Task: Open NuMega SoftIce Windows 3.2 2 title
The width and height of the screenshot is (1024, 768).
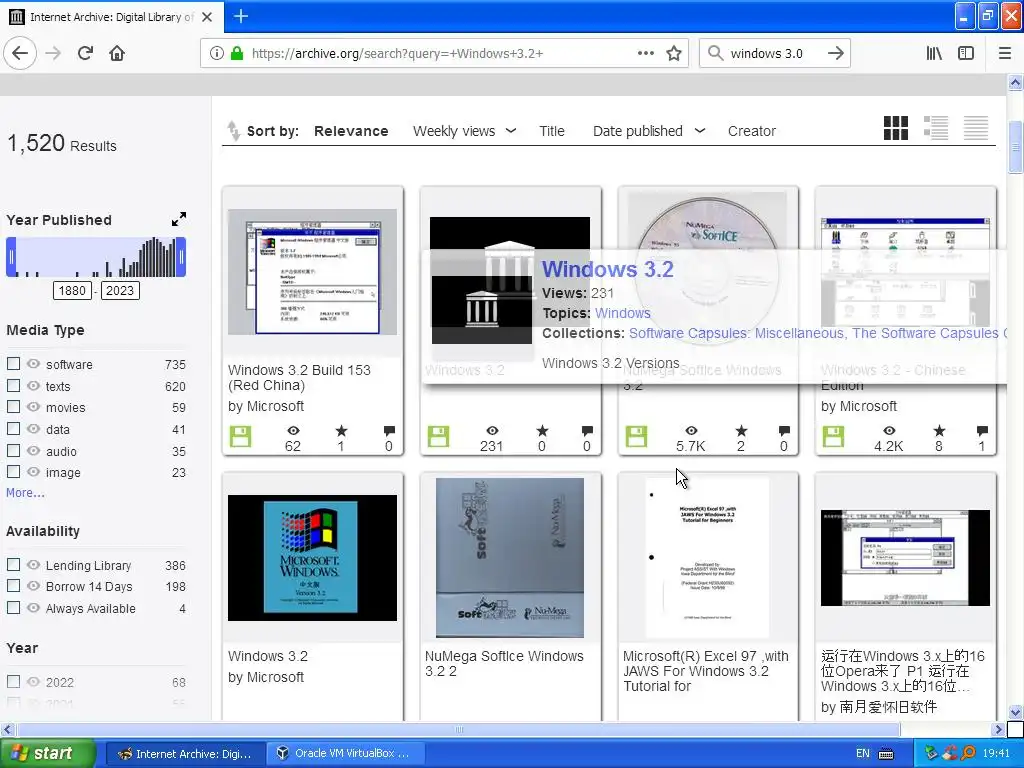Action: [504, 664]
